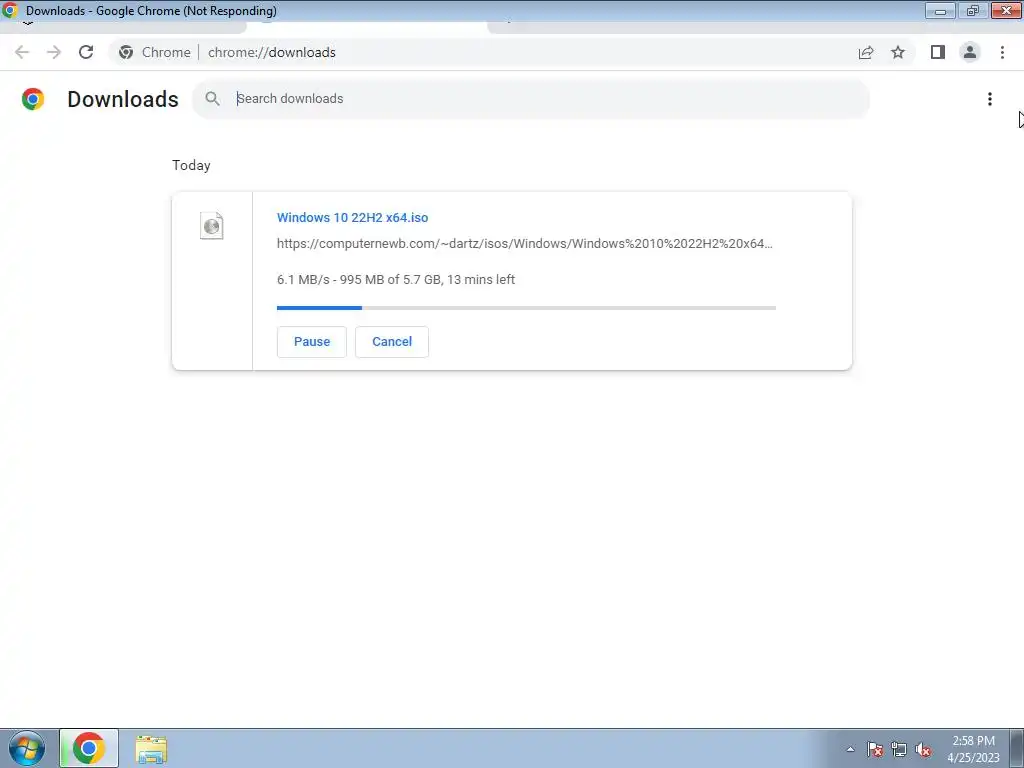Screen dimensions: 1024x768
Task: Share this page via share icon
Action: (x=866, y=52)
